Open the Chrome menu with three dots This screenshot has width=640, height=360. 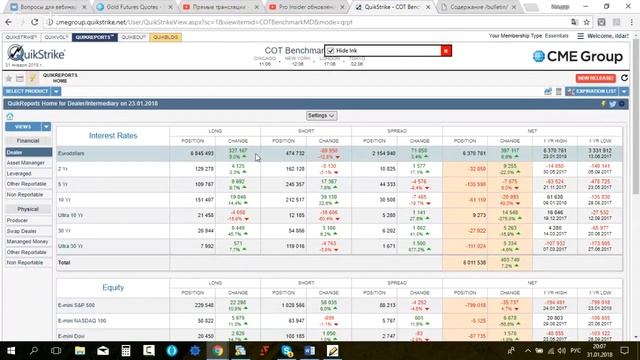click(631, 22)
